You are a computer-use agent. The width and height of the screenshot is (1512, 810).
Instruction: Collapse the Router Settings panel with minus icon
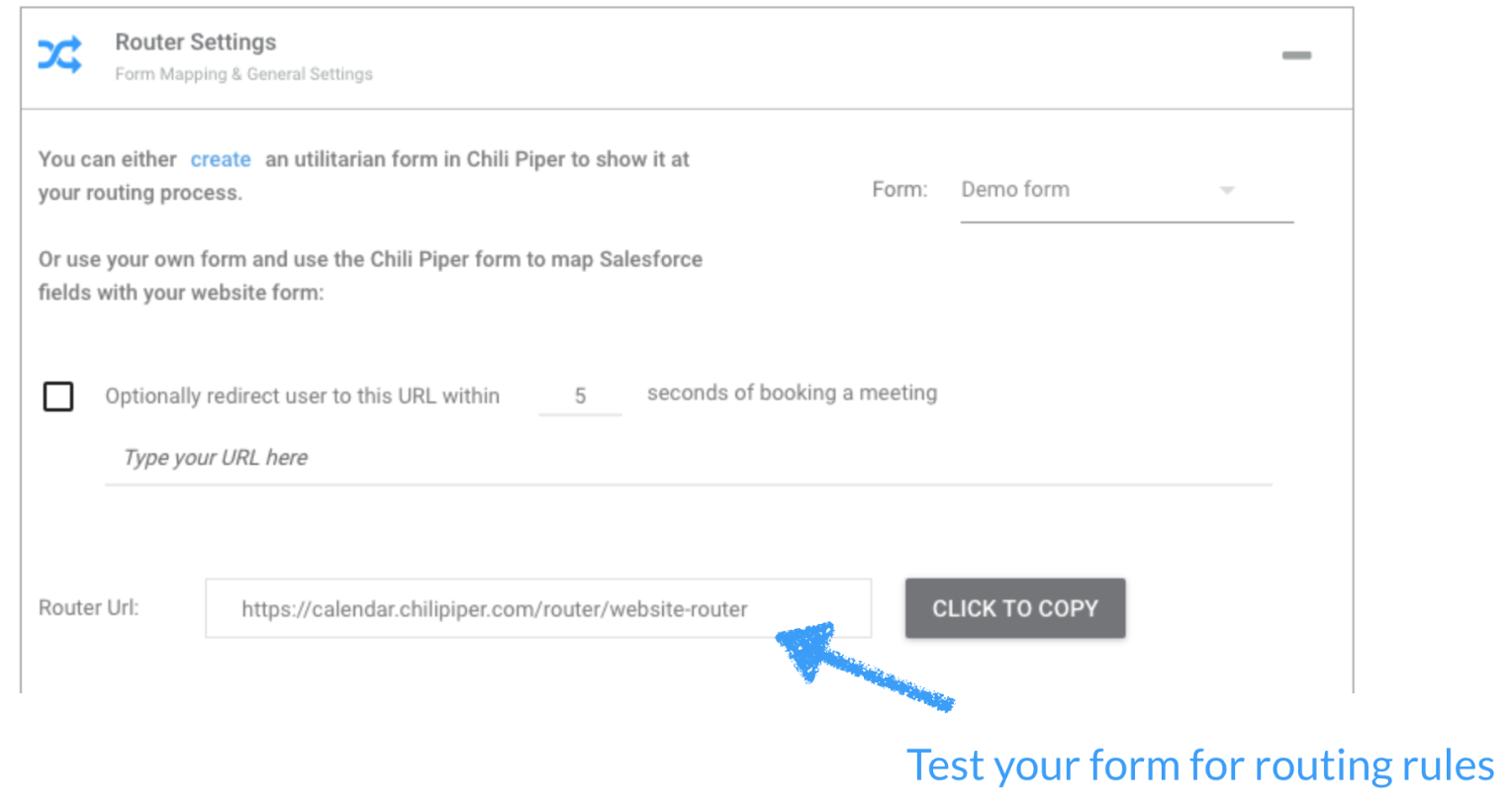[x=1296, y=55]
